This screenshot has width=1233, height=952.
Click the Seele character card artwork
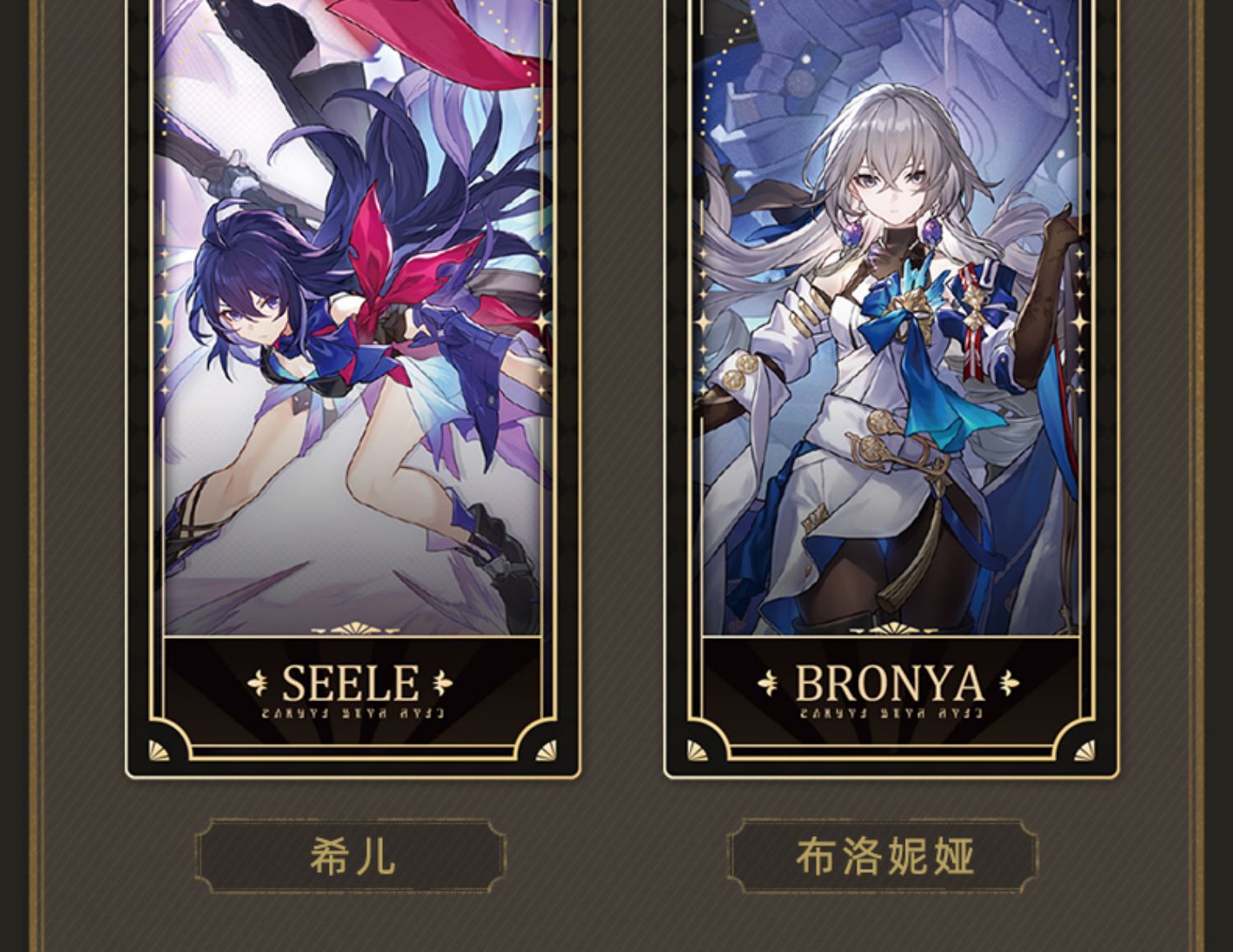coord(353,317)
